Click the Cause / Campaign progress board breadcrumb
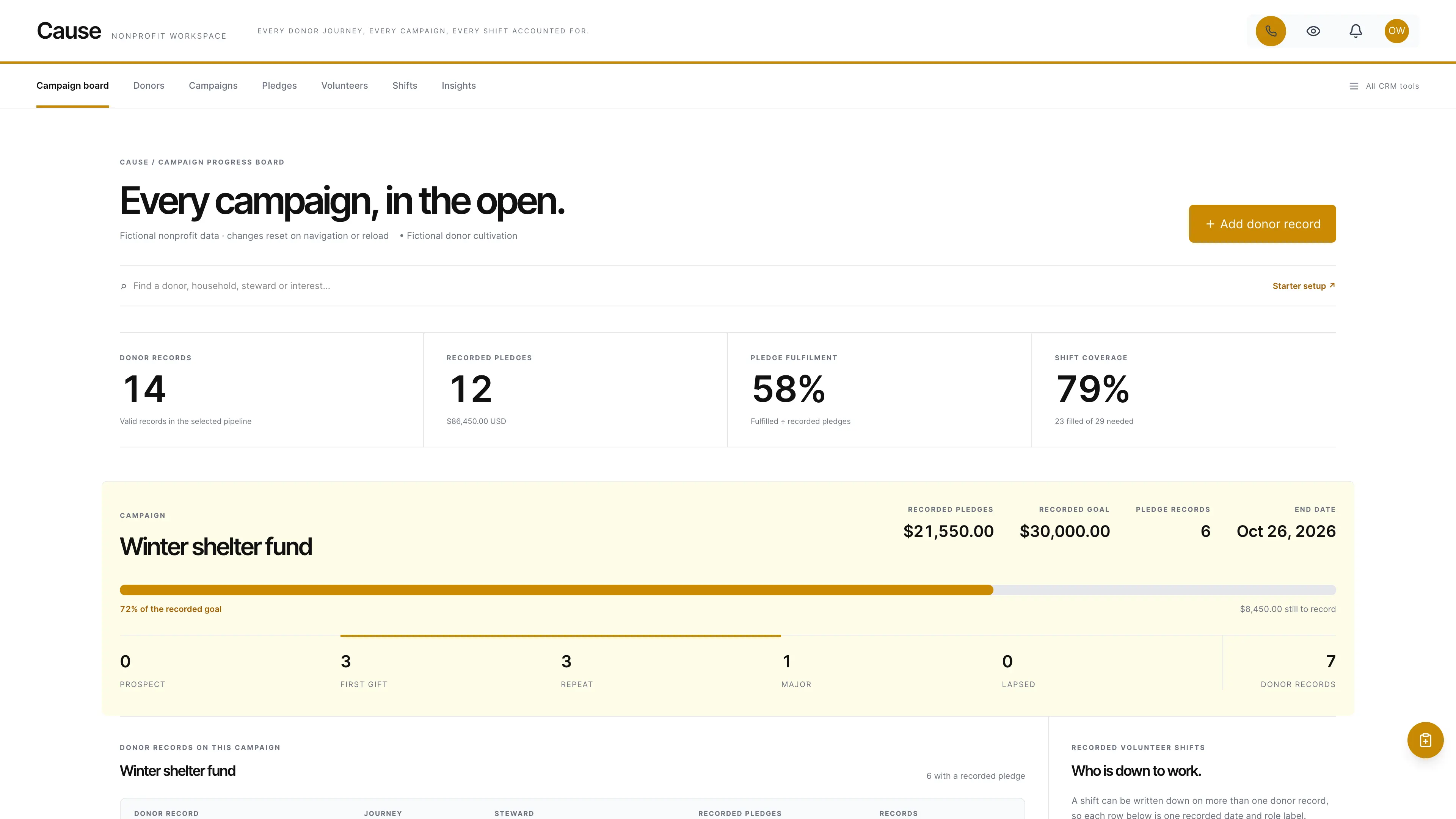Viewport: 1456px width, 819px height. [202, 162]
